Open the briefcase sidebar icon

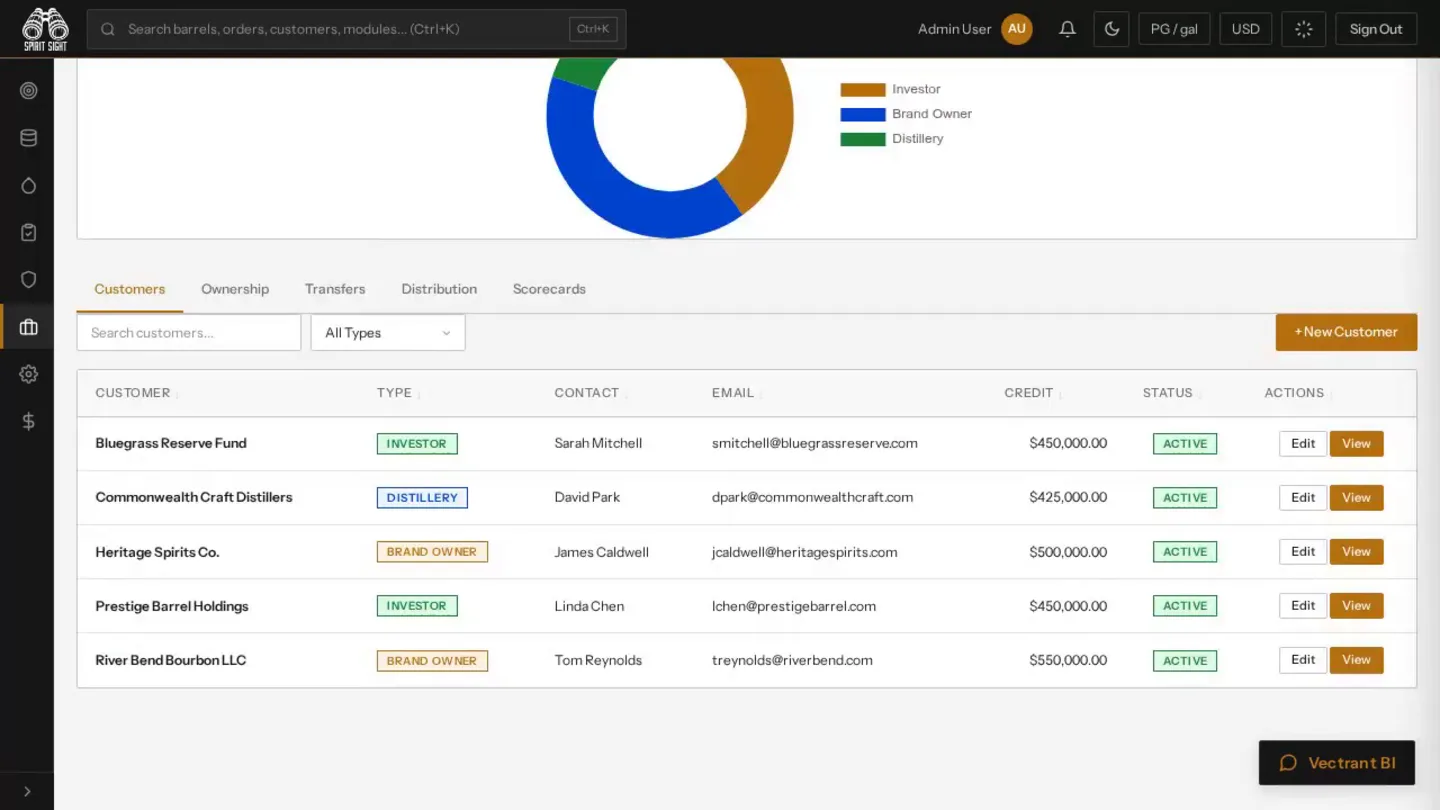click(x=28, y=327)
